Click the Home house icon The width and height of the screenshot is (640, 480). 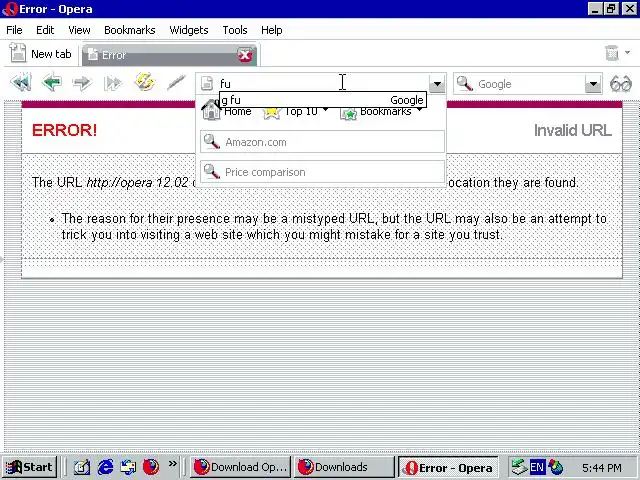[211, 110]
